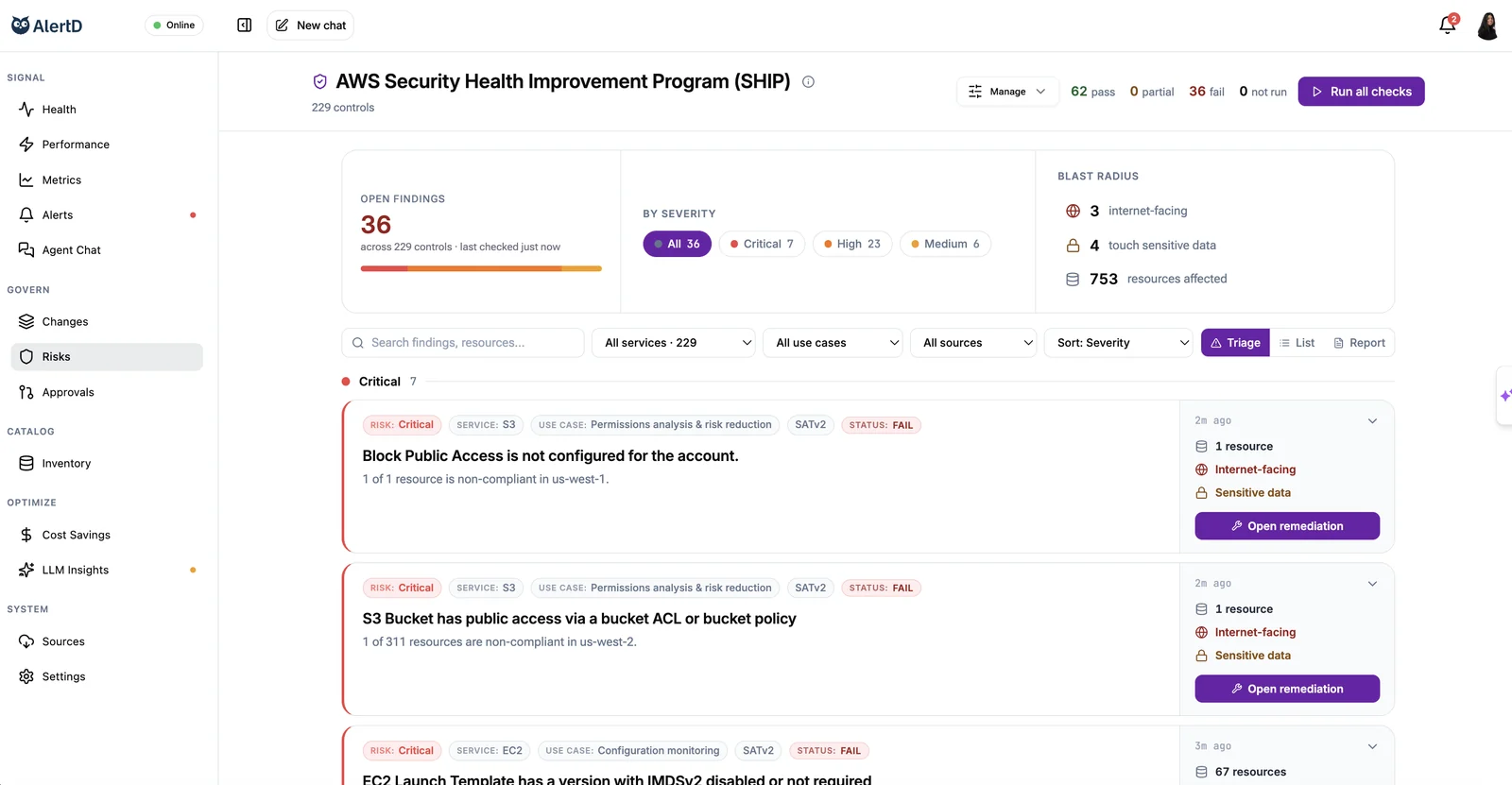Open remediation for S3 Bucket public access
The height and width of the screenshot is (785, 1512).
tap(1287, 689)
